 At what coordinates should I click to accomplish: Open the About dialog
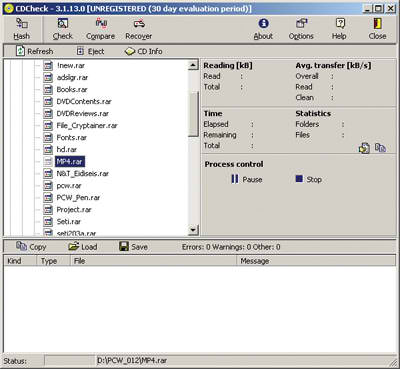(x=263, y=29)
